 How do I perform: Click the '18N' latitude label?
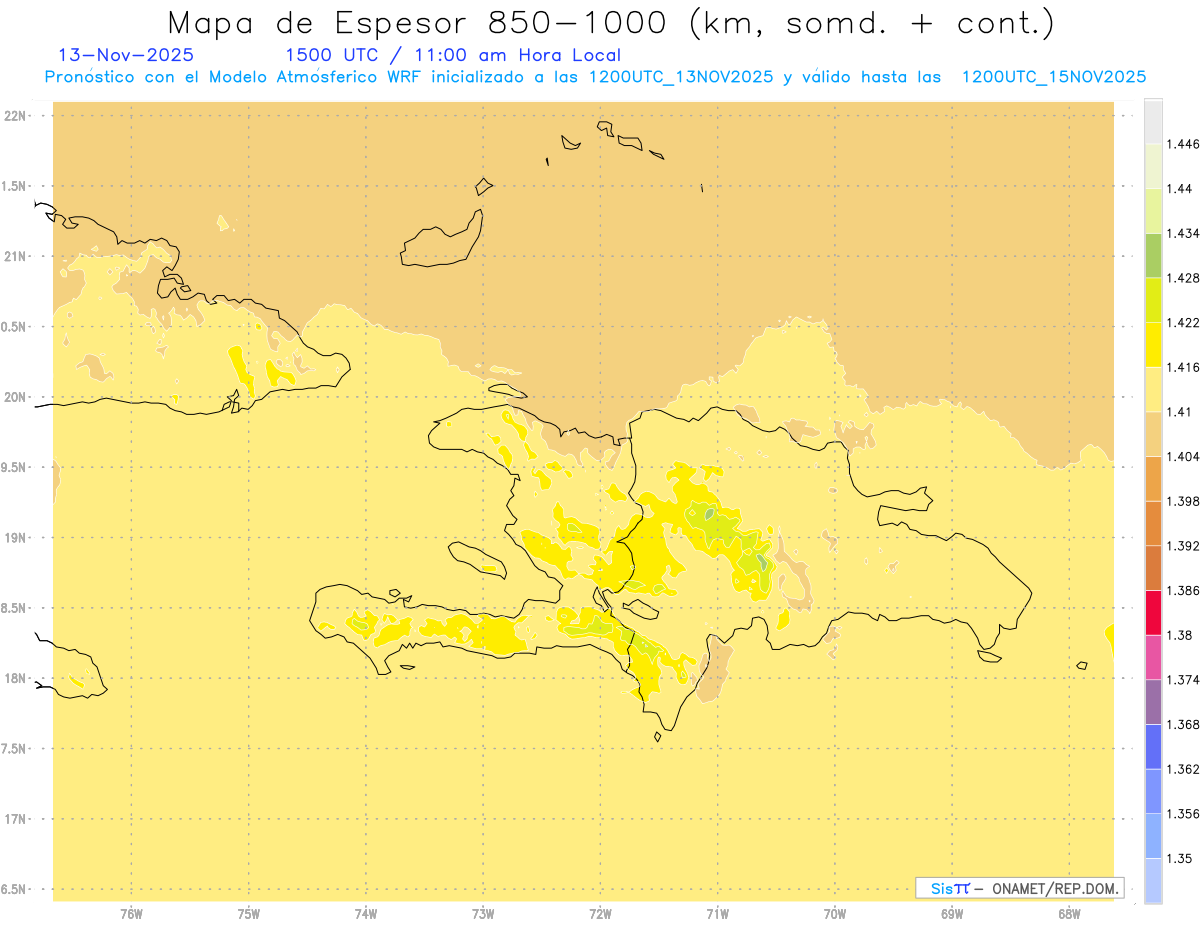[x=15, y=678]
